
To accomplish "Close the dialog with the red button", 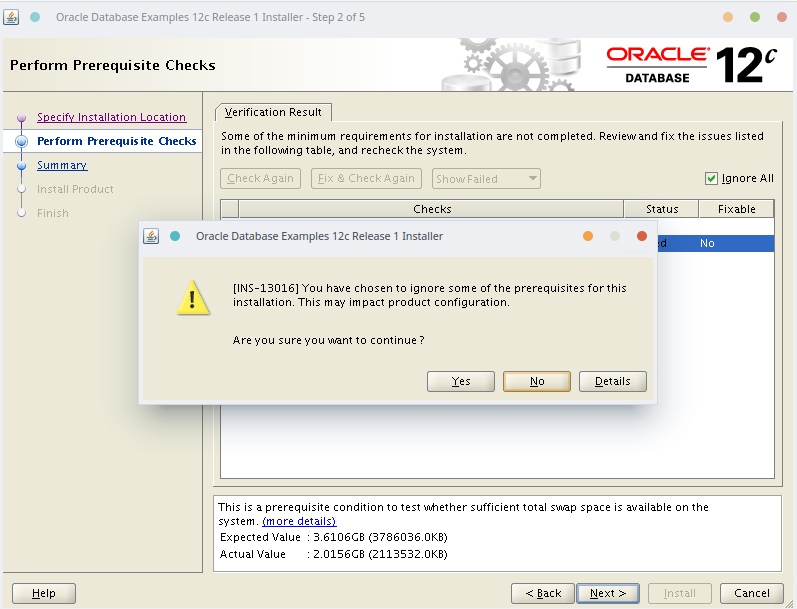I will coord(641,236).
